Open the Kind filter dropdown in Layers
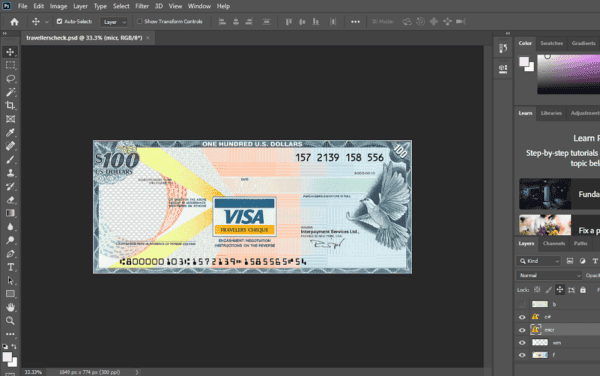 click(538, 261)
